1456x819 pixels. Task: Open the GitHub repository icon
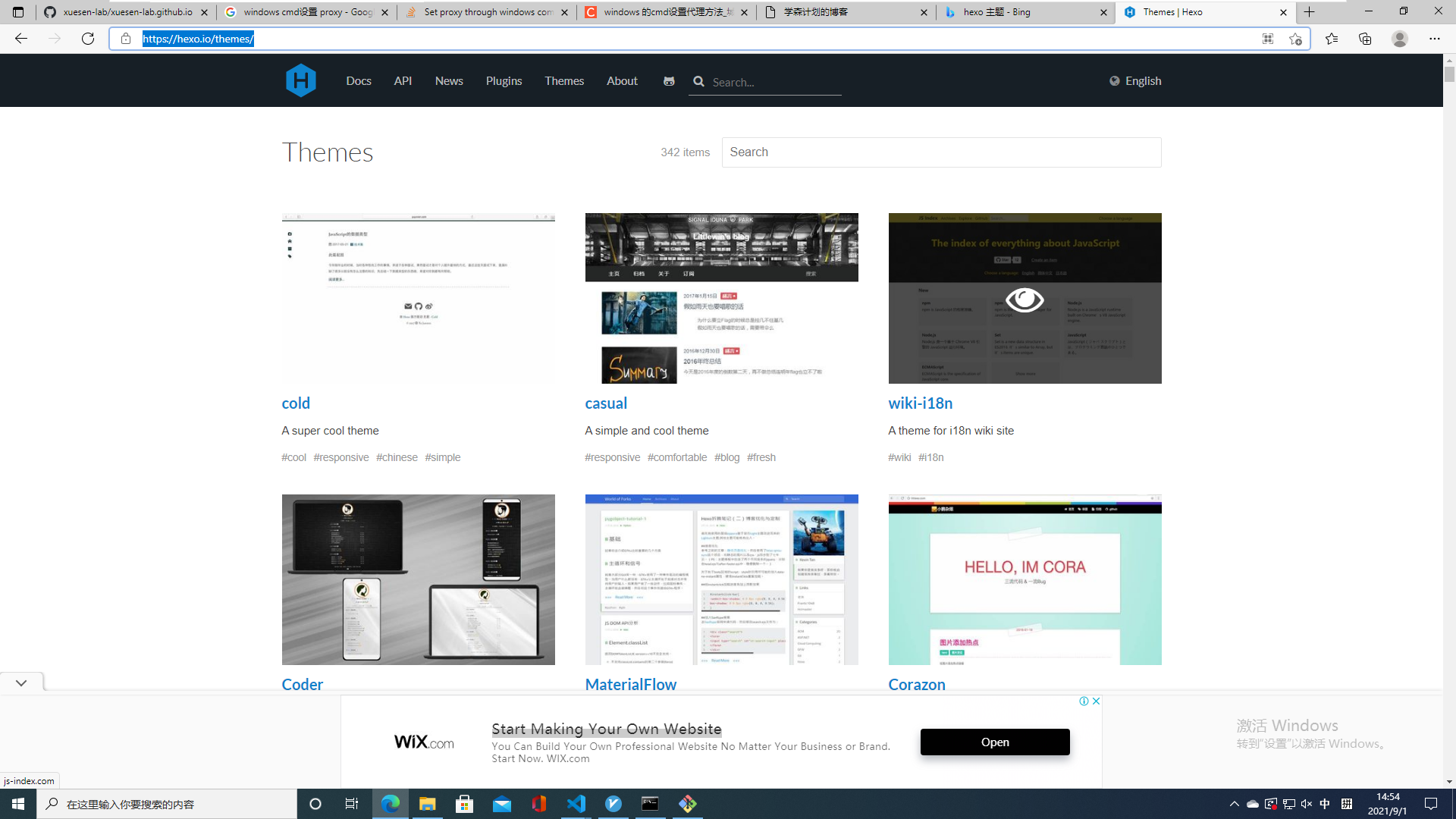coord(669,81)
